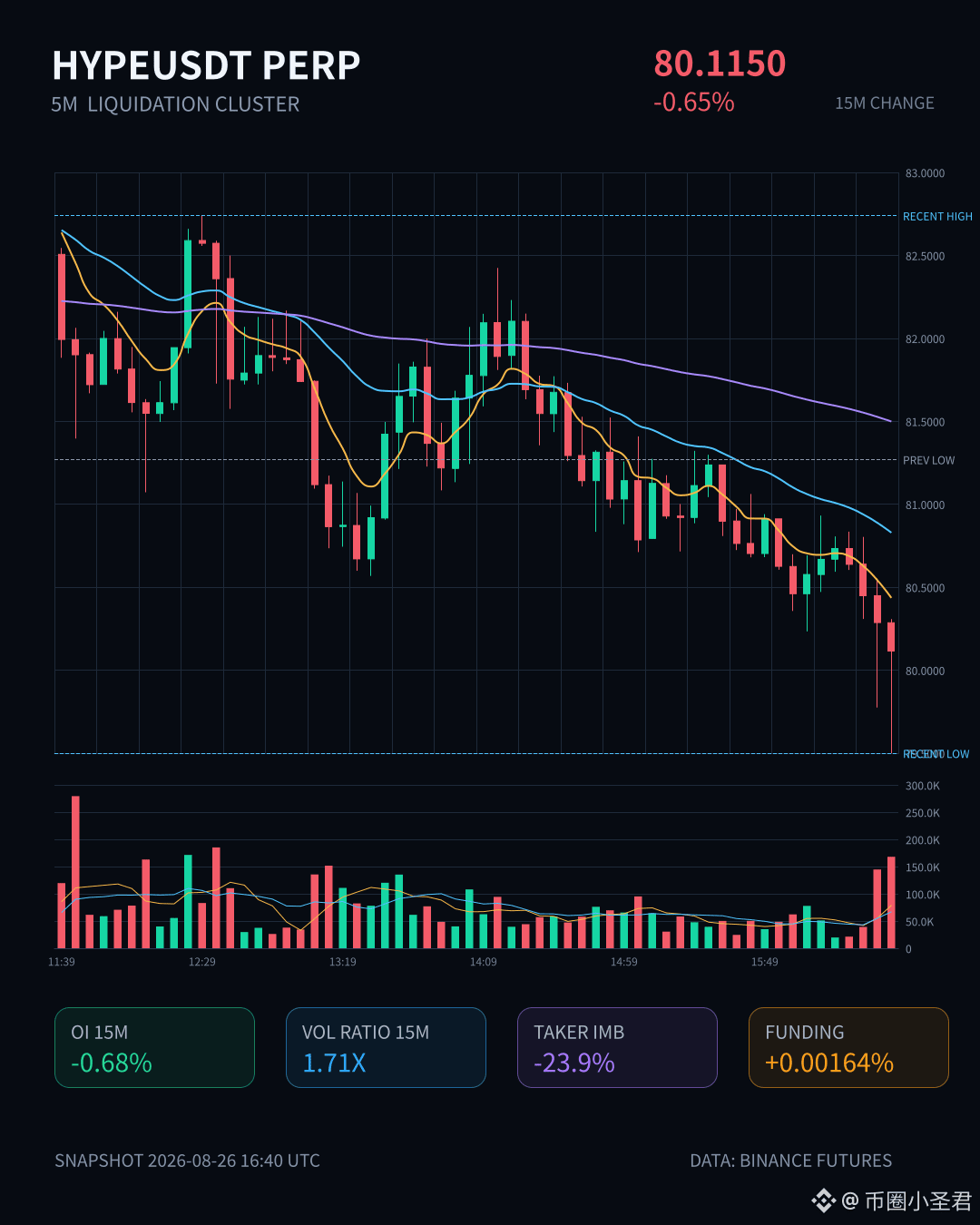
Task: Click the HYPEUSDT PERP title
Action: coord(206,65)
